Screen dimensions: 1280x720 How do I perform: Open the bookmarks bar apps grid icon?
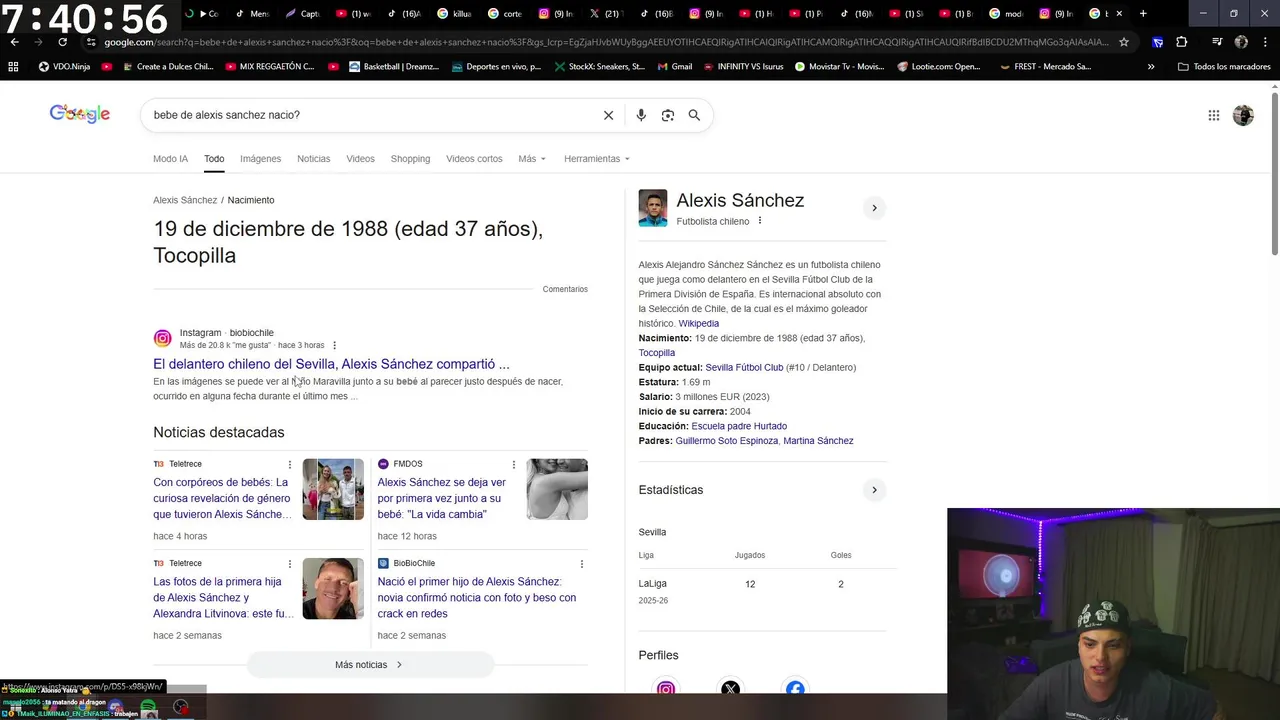click(13, 67)
